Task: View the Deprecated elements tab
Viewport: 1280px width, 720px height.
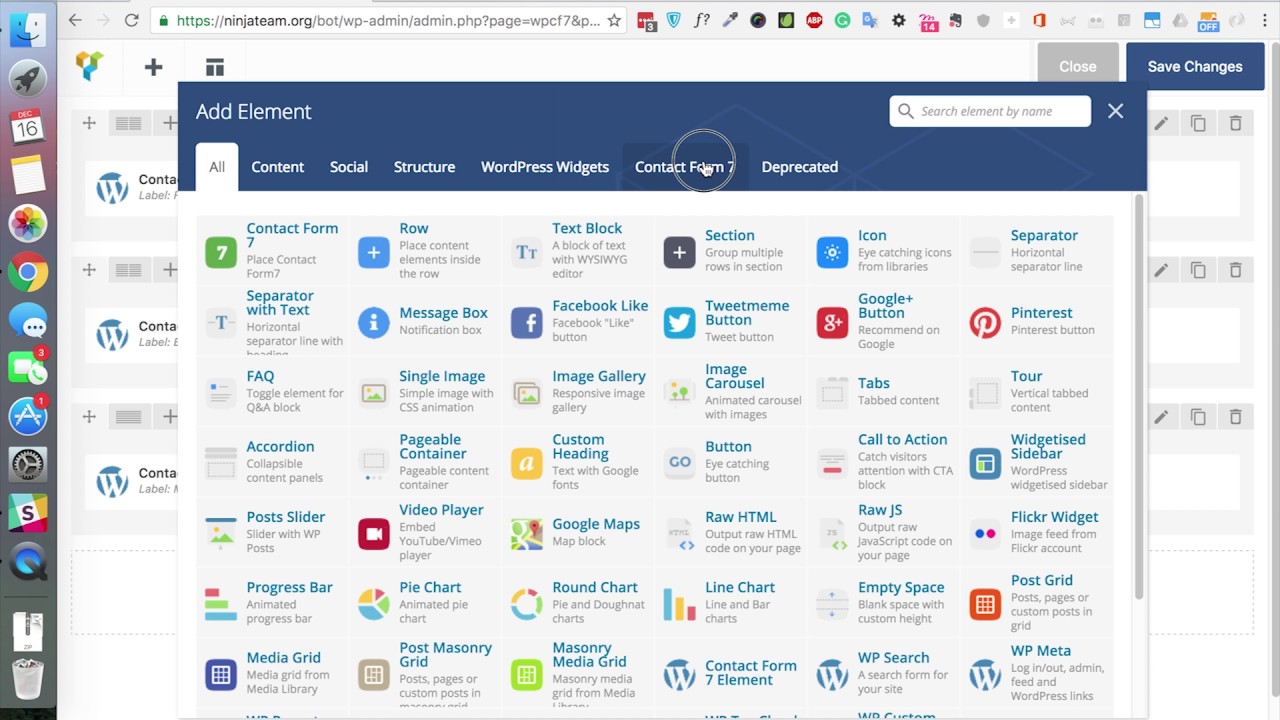Action: click(800, 167)
